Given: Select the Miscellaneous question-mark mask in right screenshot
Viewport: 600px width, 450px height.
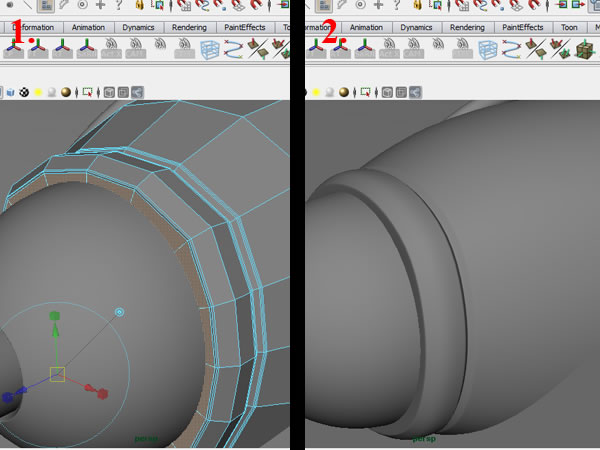Looking at the screenshot, I should [397, 5].
